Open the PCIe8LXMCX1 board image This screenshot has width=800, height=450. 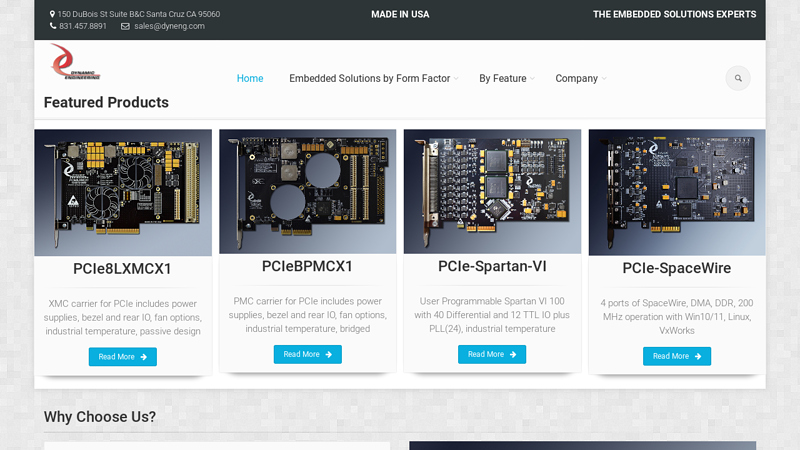pyautogui.click(x=123, y=192)
